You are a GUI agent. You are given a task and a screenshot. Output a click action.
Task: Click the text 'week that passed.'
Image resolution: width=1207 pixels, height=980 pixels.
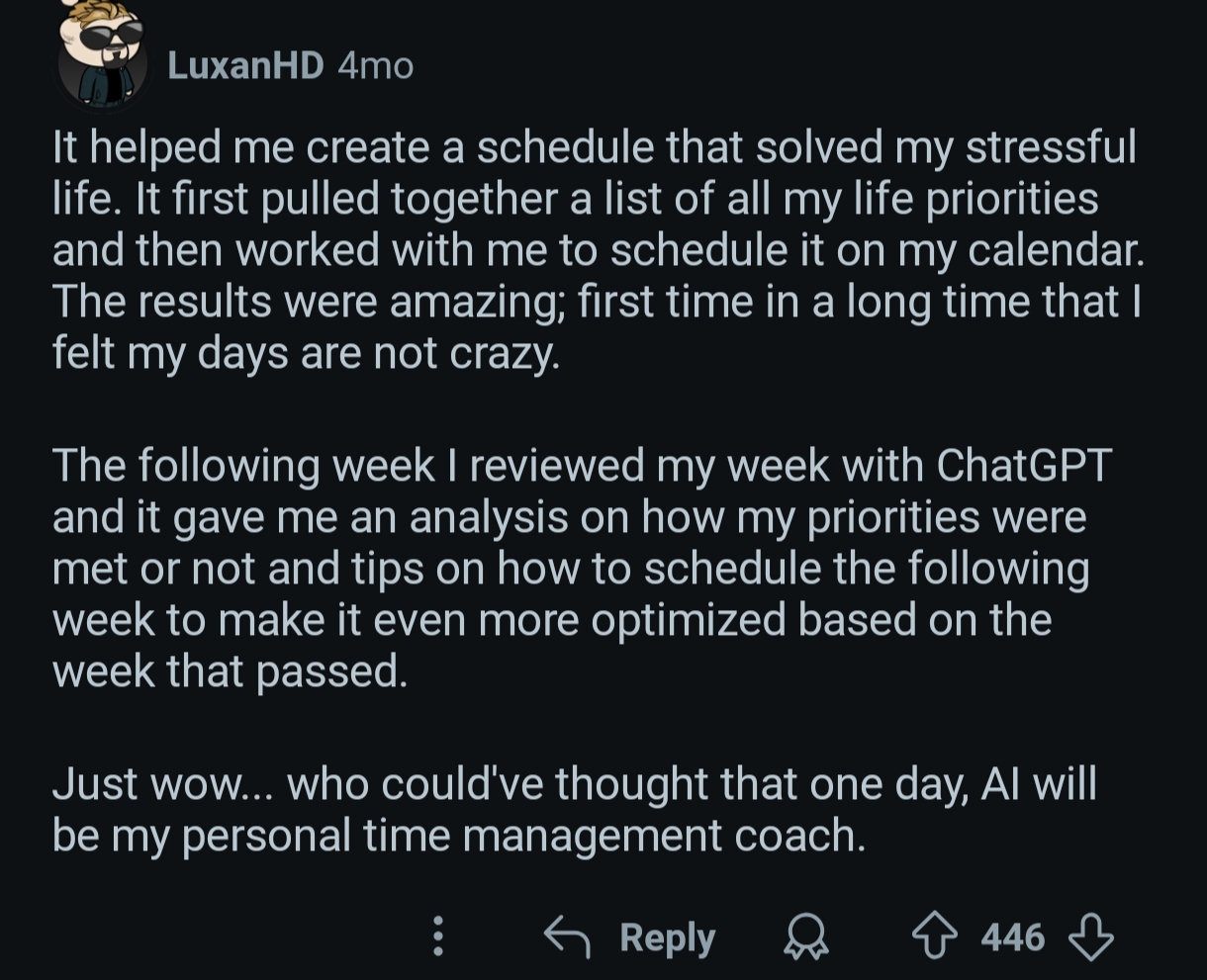click(230, 671)
